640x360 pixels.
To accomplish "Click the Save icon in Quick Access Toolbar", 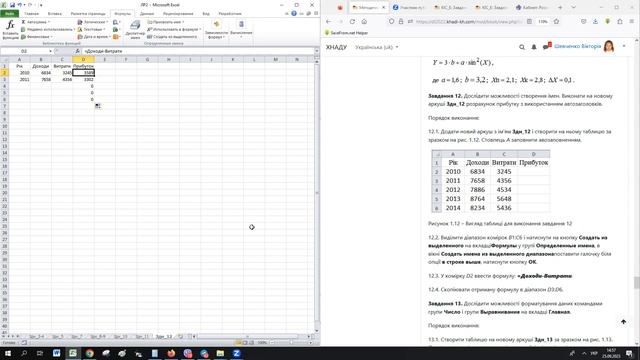I will (x=12, y=5).
